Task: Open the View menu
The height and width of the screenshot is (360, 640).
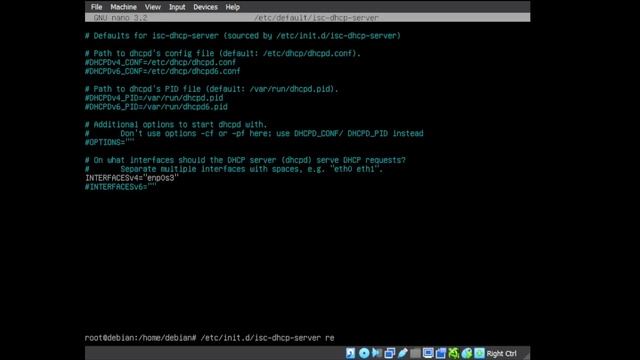Action: 153,7
